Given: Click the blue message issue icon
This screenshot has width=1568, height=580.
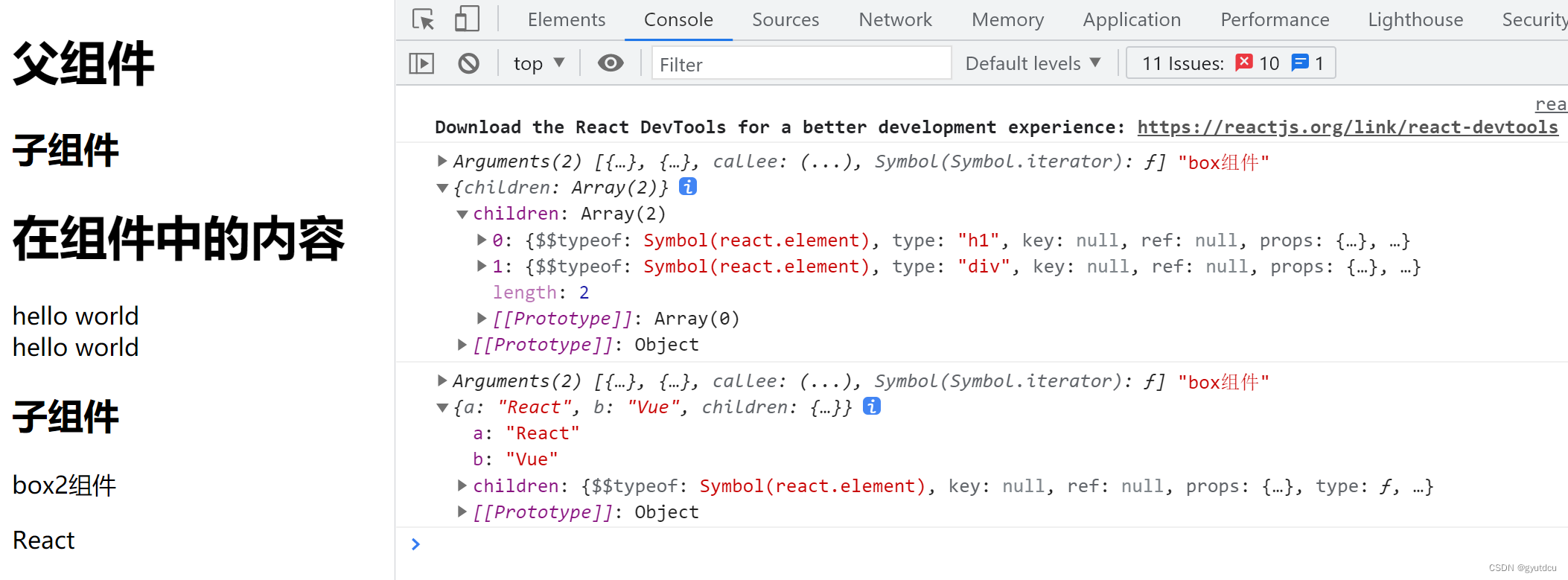Looking at the screenshot, I should (1300, 63).
